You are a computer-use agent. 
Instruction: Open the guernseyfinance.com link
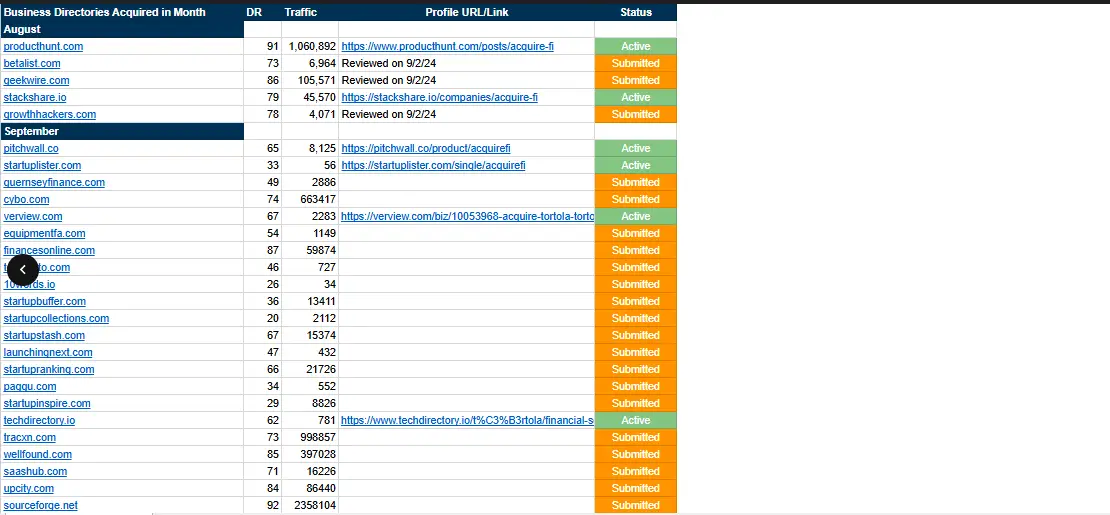54,182
